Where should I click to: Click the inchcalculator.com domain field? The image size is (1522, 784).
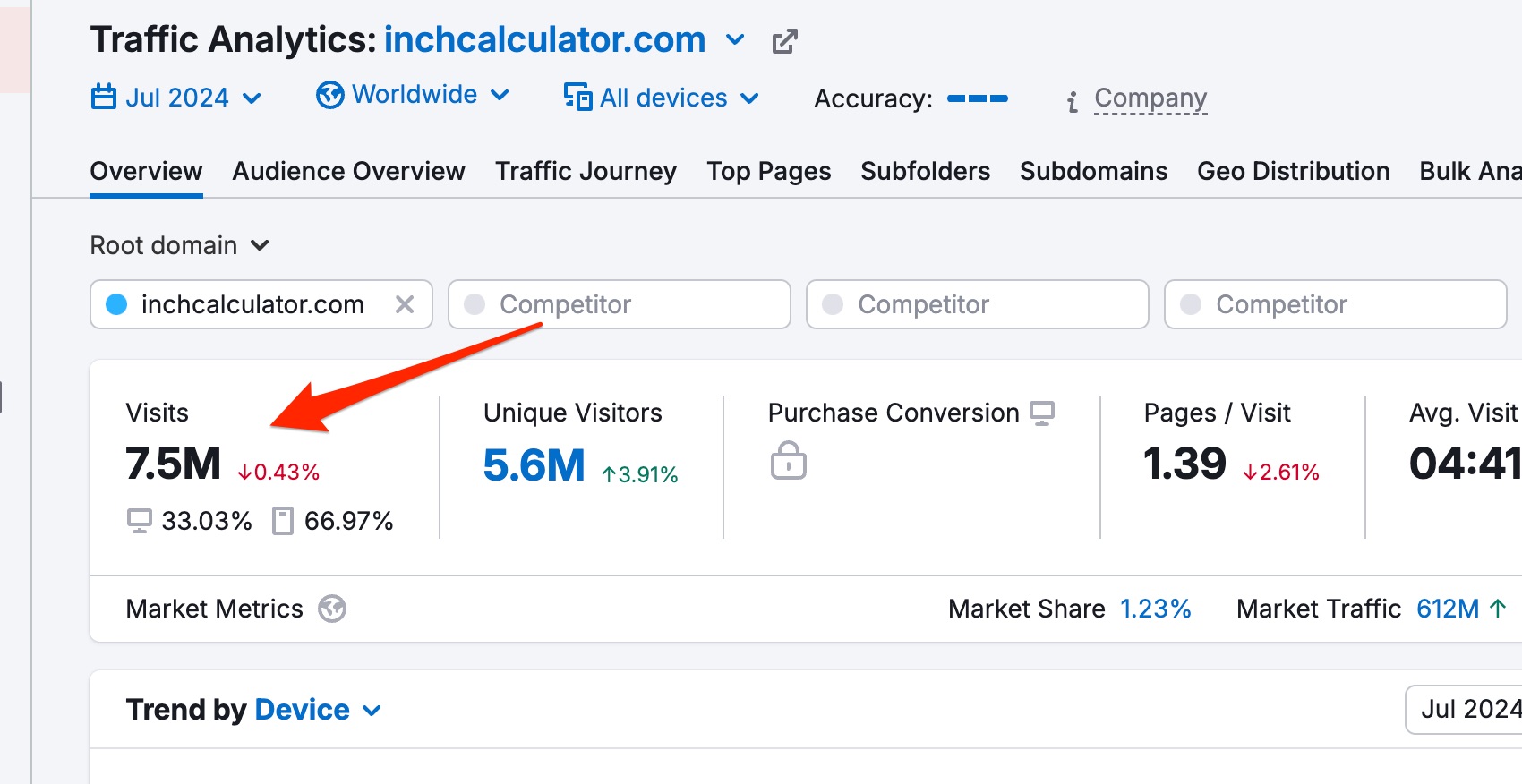261,304
